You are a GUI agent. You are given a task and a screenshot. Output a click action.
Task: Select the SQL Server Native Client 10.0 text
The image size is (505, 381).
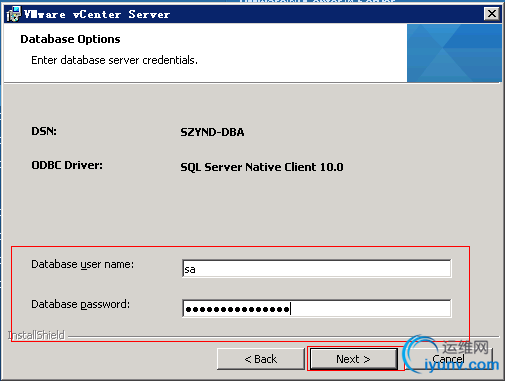[x=262, y=167]
